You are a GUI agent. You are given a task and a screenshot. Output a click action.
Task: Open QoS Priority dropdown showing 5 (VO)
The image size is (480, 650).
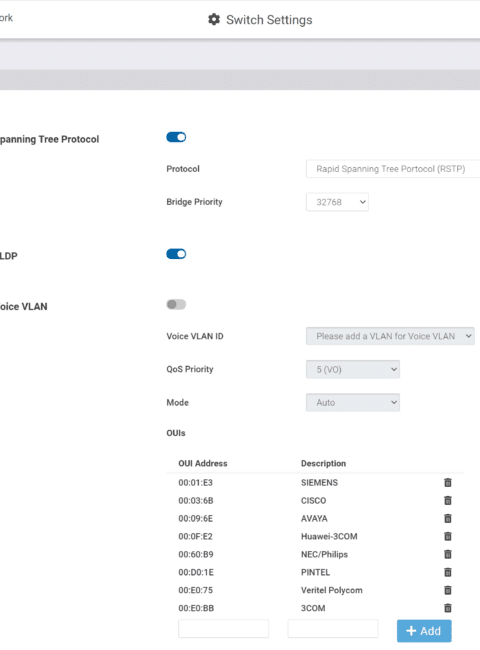[353, 369]
